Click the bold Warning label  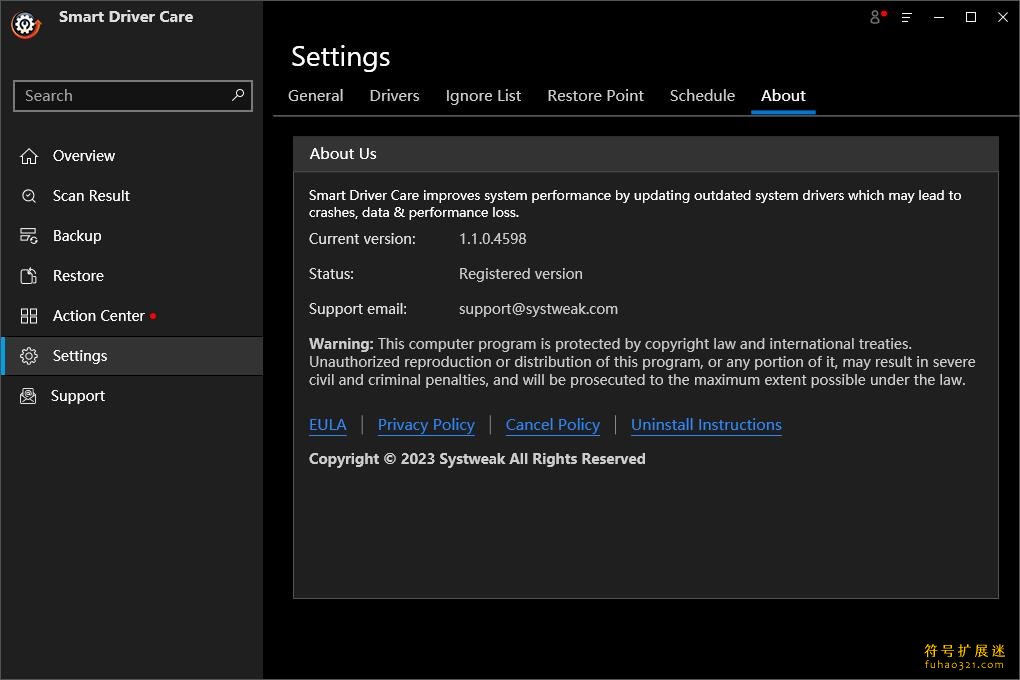point(341,344)
